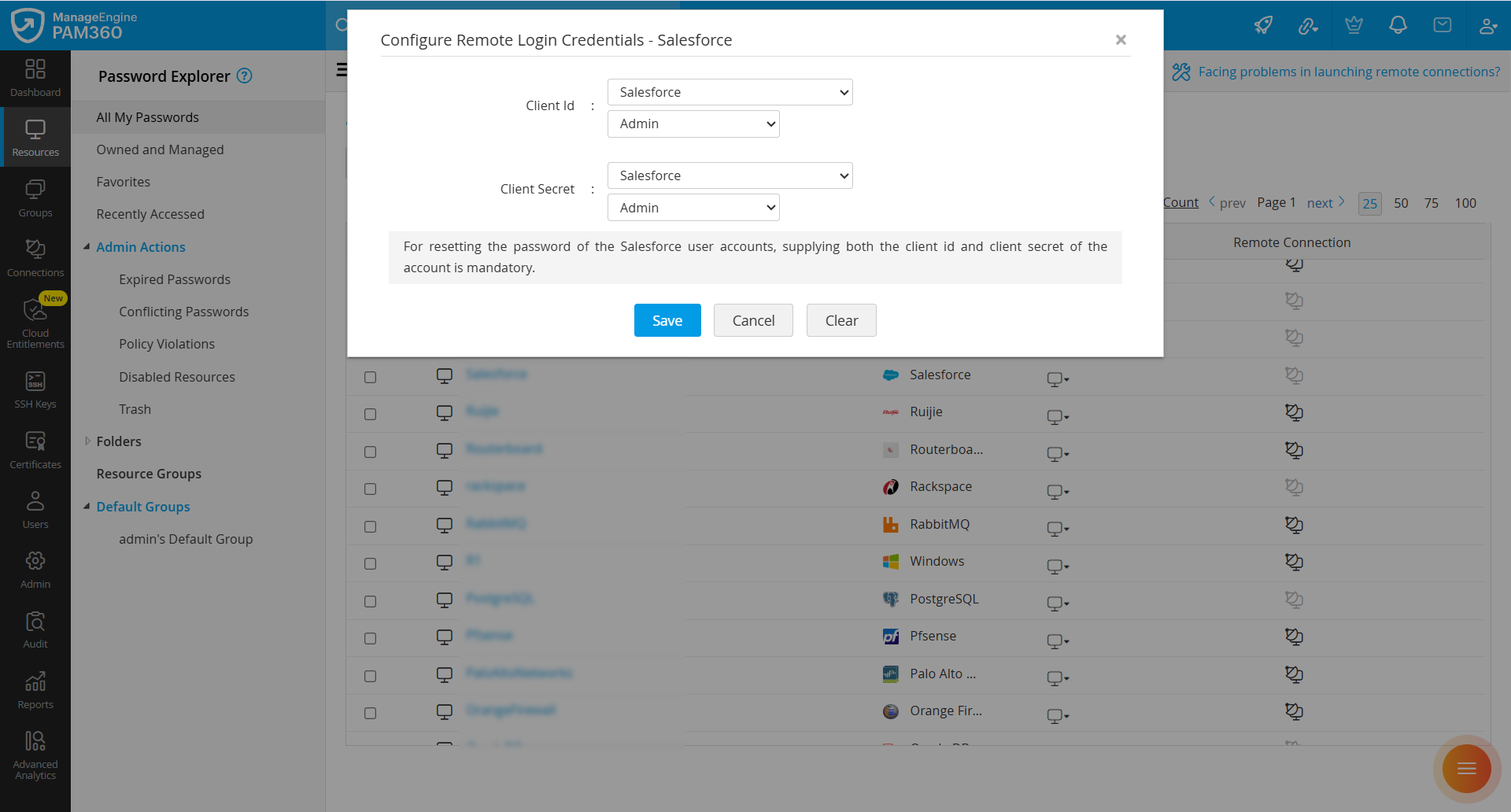Tick the checkbox for the PostgreSQL row
1511x812 pixels.
tap(370, 602)
